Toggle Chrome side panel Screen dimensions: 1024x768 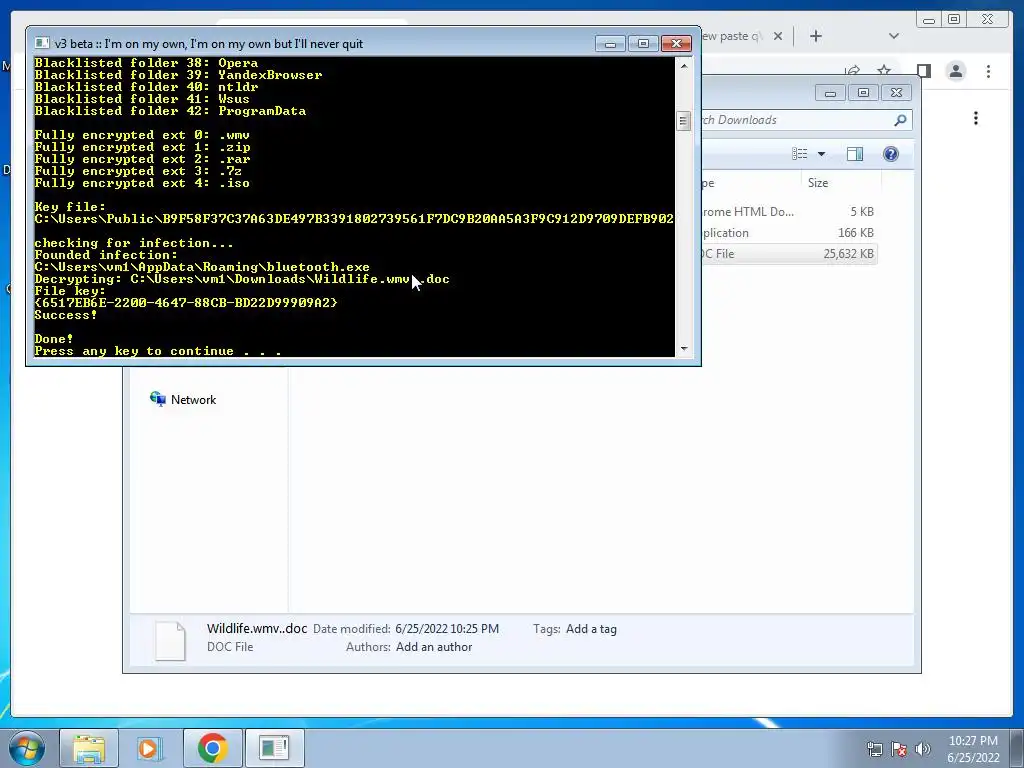coord(923,71)
